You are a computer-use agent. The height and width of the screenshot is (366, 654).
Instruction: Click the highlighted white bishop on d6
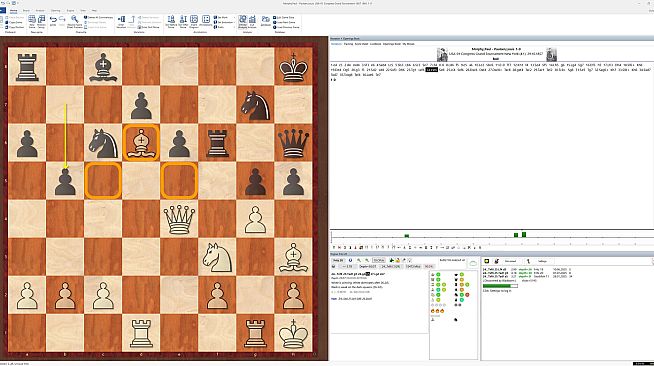point(141,143)
